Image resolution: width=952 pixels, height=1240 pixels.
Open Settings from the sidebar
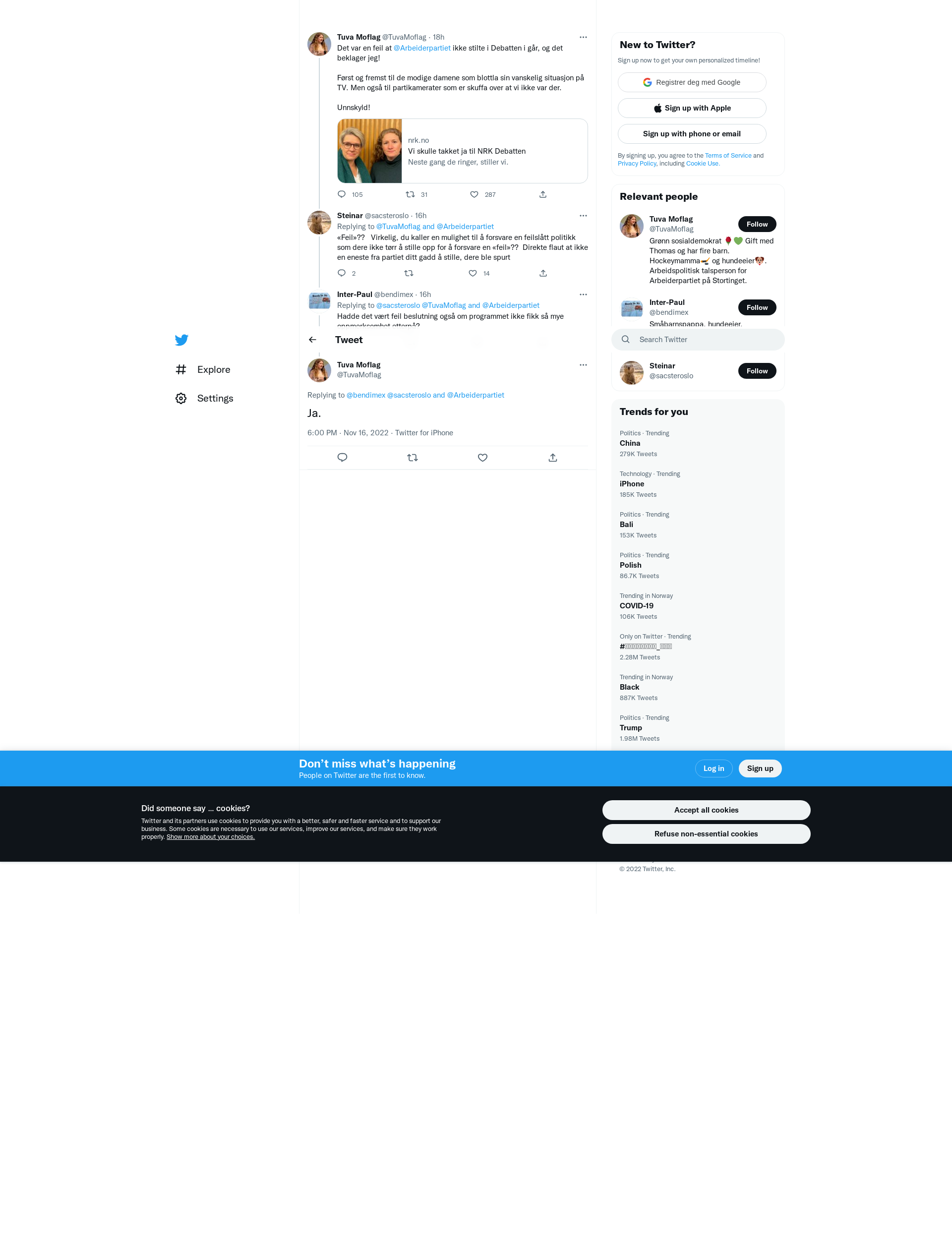pos(204,398)
